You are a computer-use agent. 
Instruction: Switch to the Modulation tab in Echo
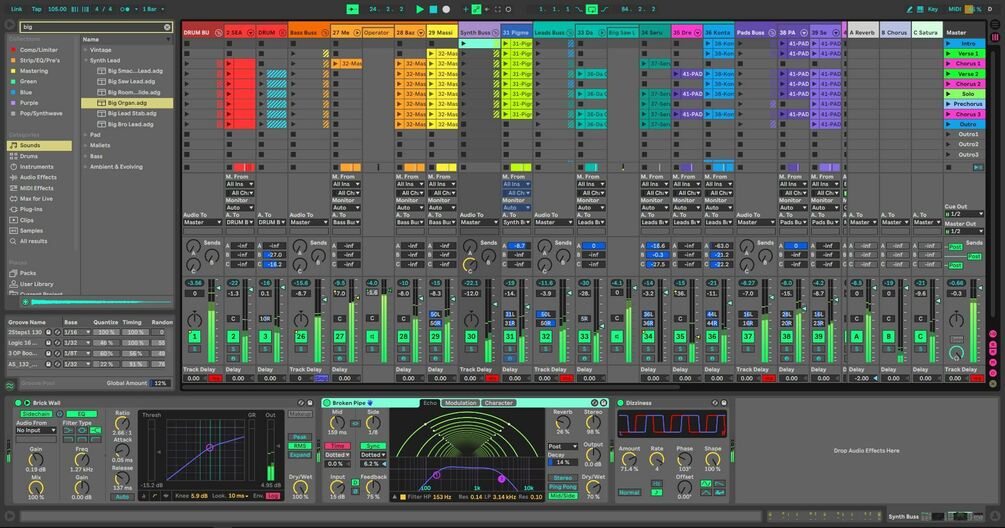[461, 403]
